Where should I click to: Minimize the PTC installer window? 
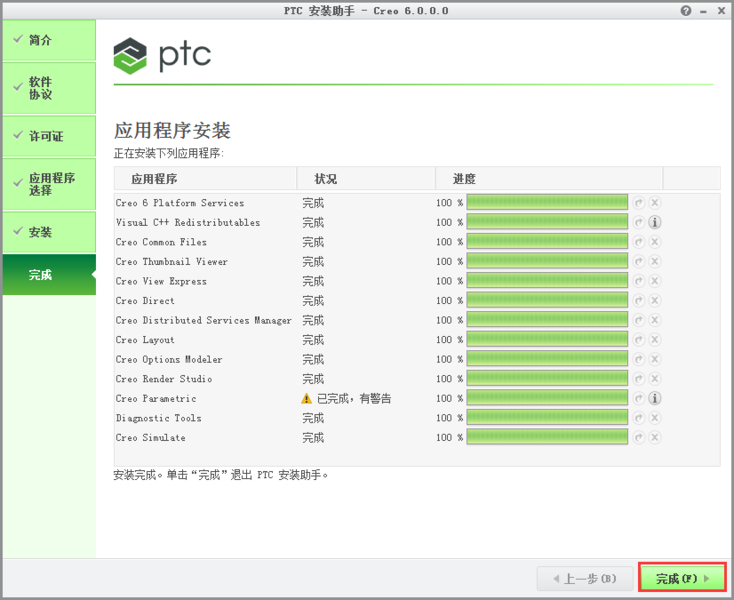703,11
